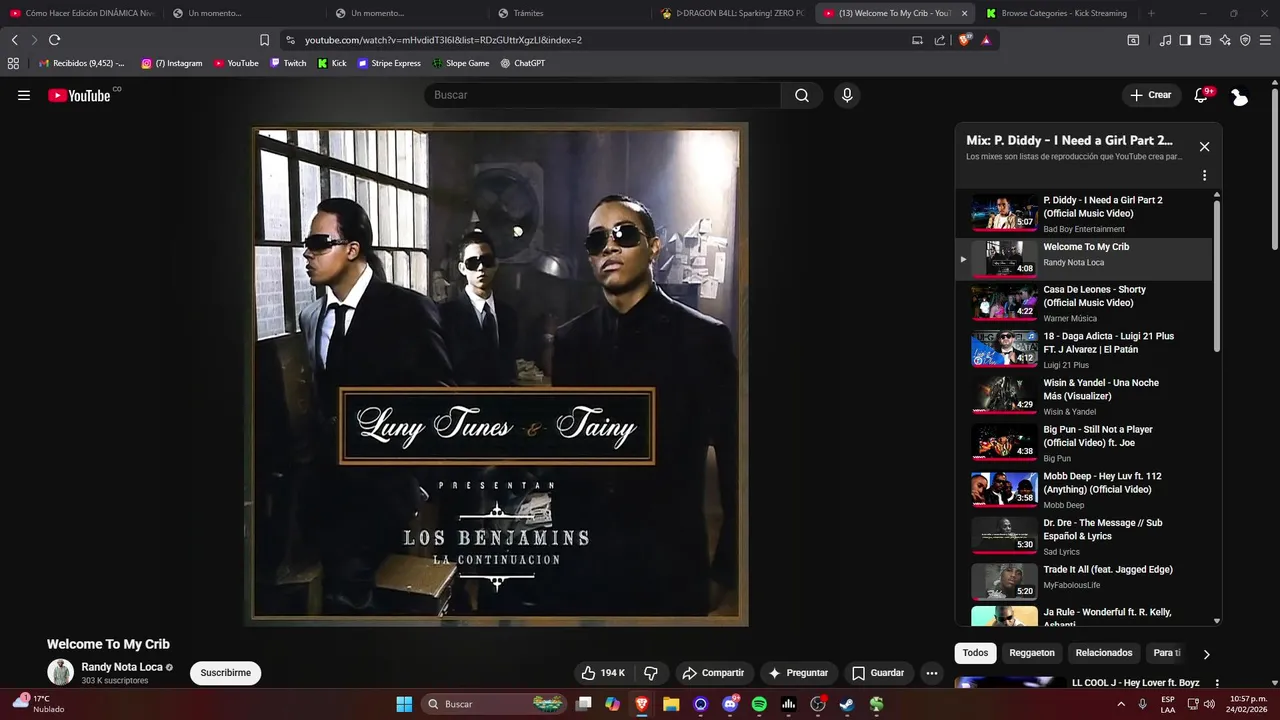Open Discord from the taskbar

pos(730,704)
